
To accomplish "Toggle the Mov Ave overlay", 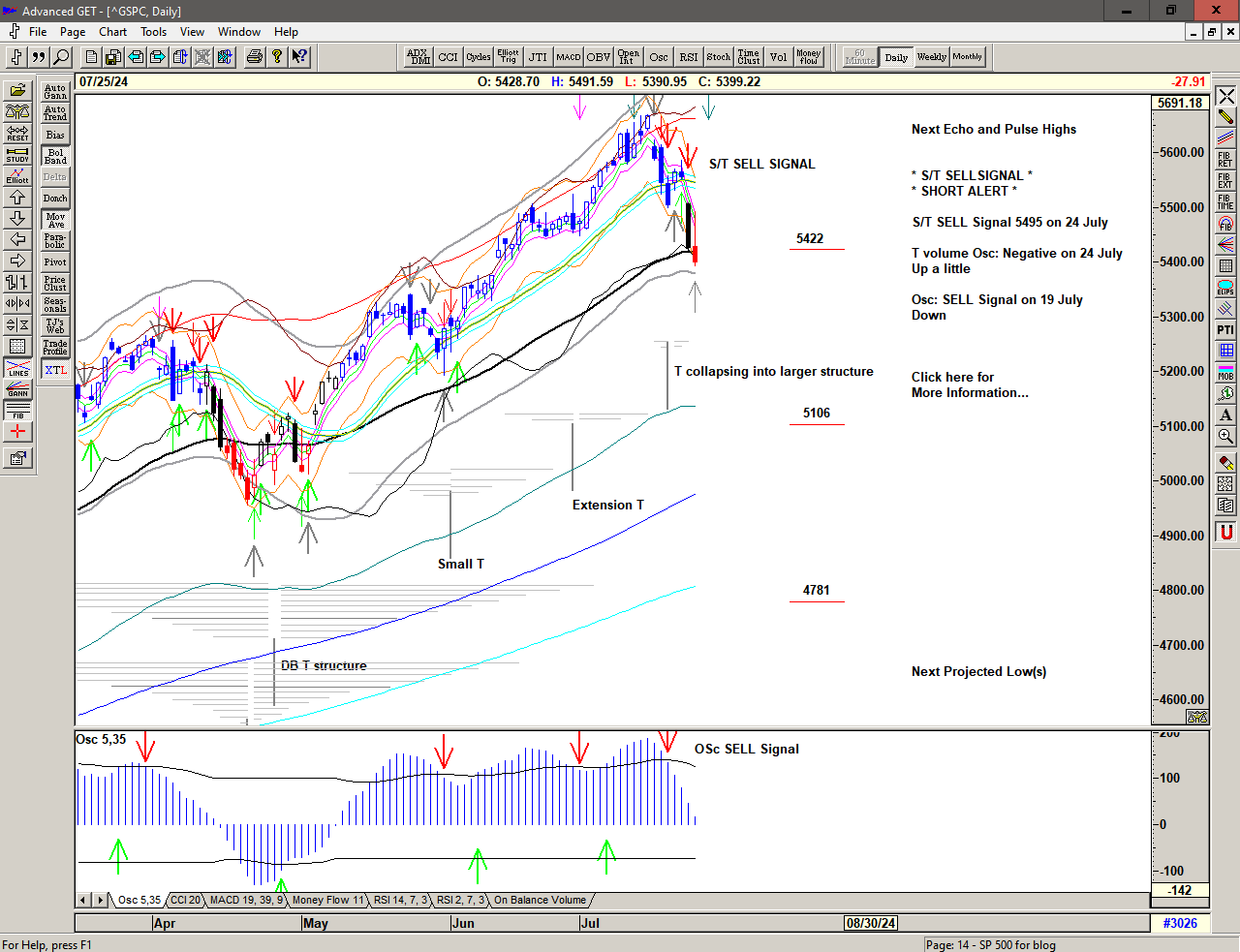I will click(55, 220).
